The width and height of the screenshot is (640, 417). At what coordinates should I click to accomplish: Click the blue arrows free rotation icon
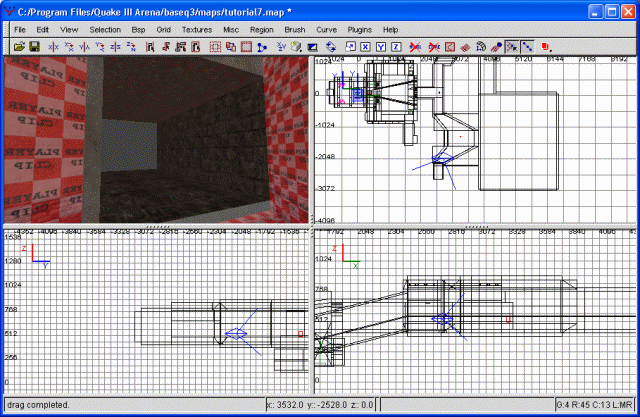pyautogui.click(x=331, y=47)
